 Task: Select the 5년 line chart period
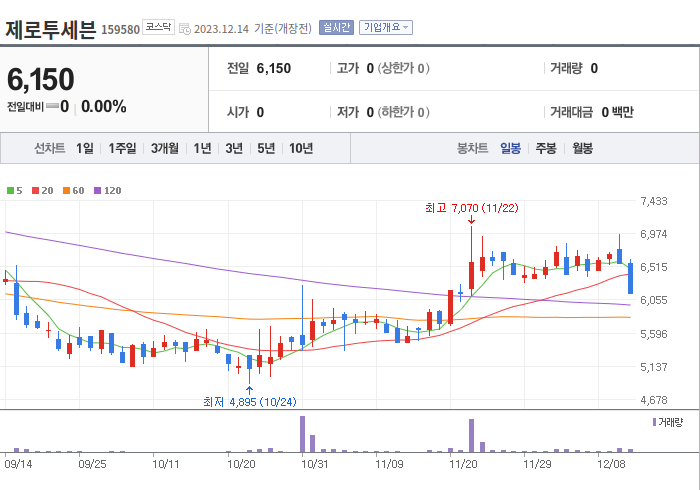click(266, 148)
